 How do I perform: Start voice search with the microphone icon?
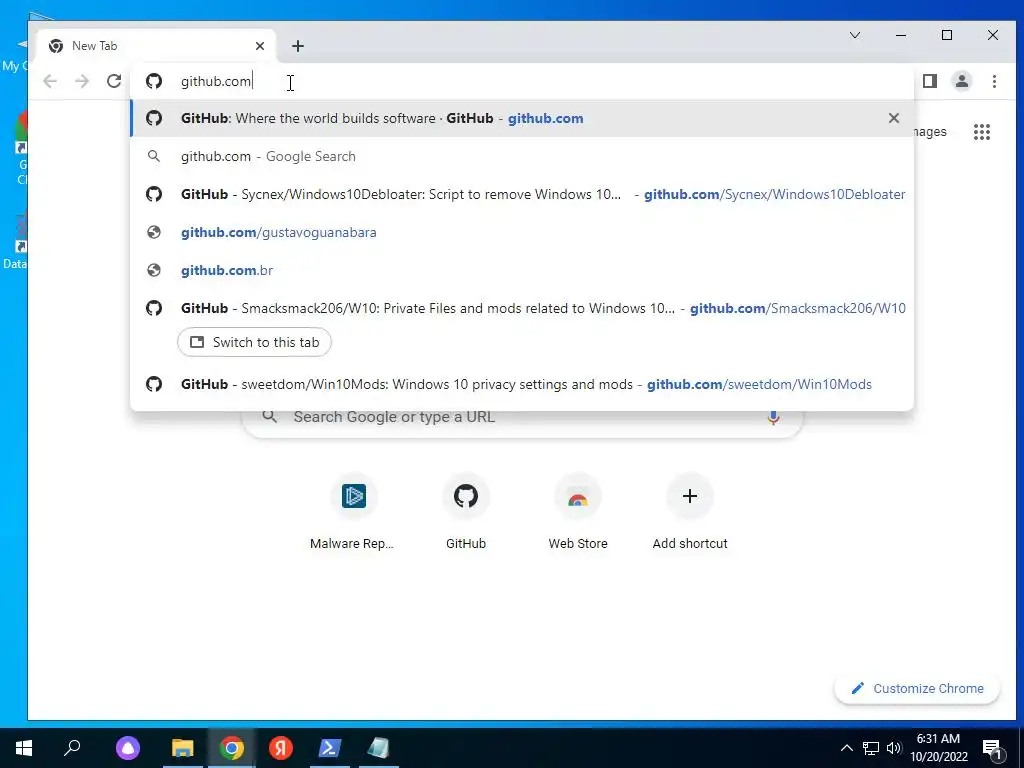773,417
